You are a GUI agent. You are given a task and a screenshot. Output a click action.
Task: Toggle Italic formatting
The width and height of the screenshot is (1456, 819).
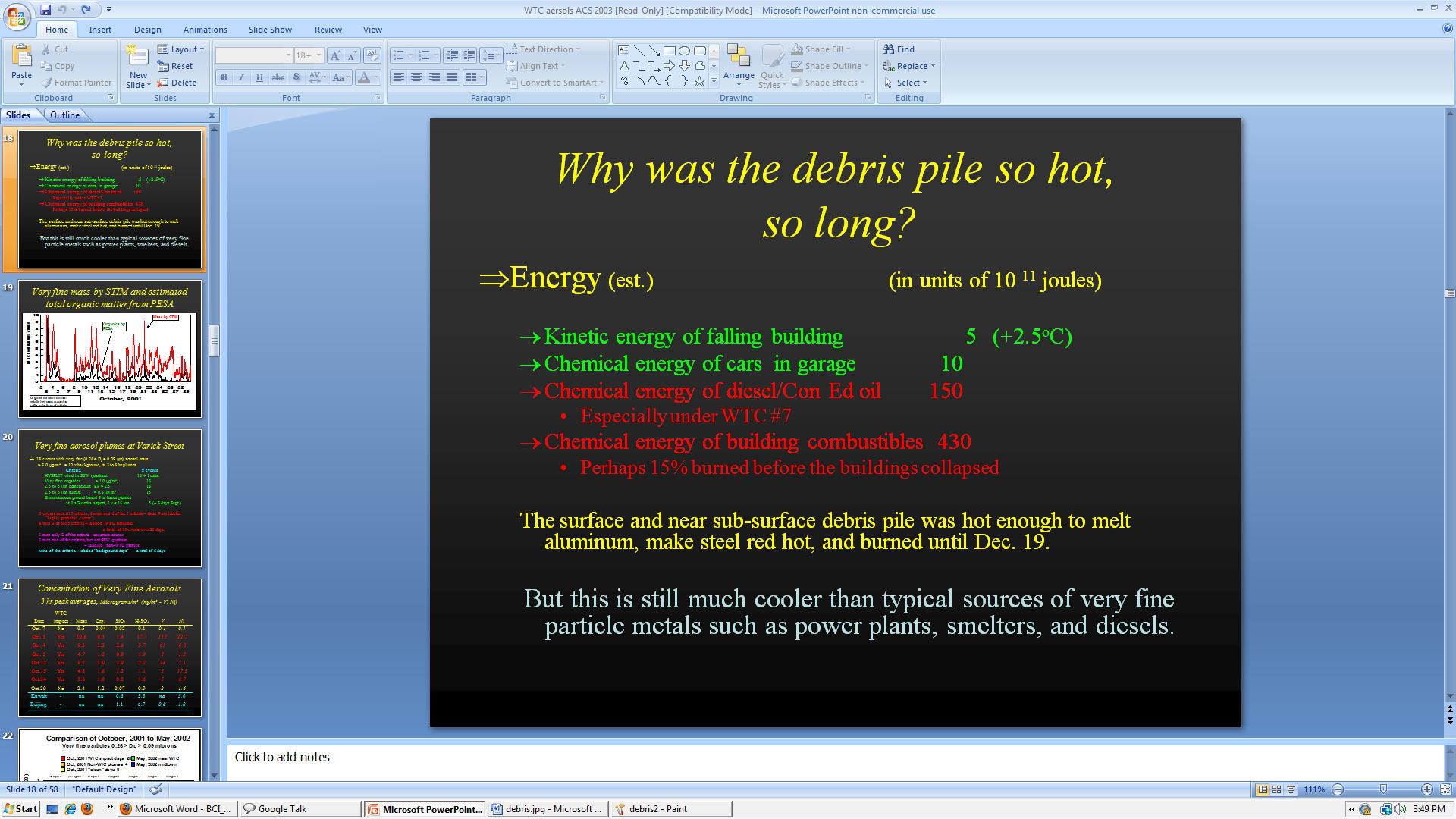242,77
